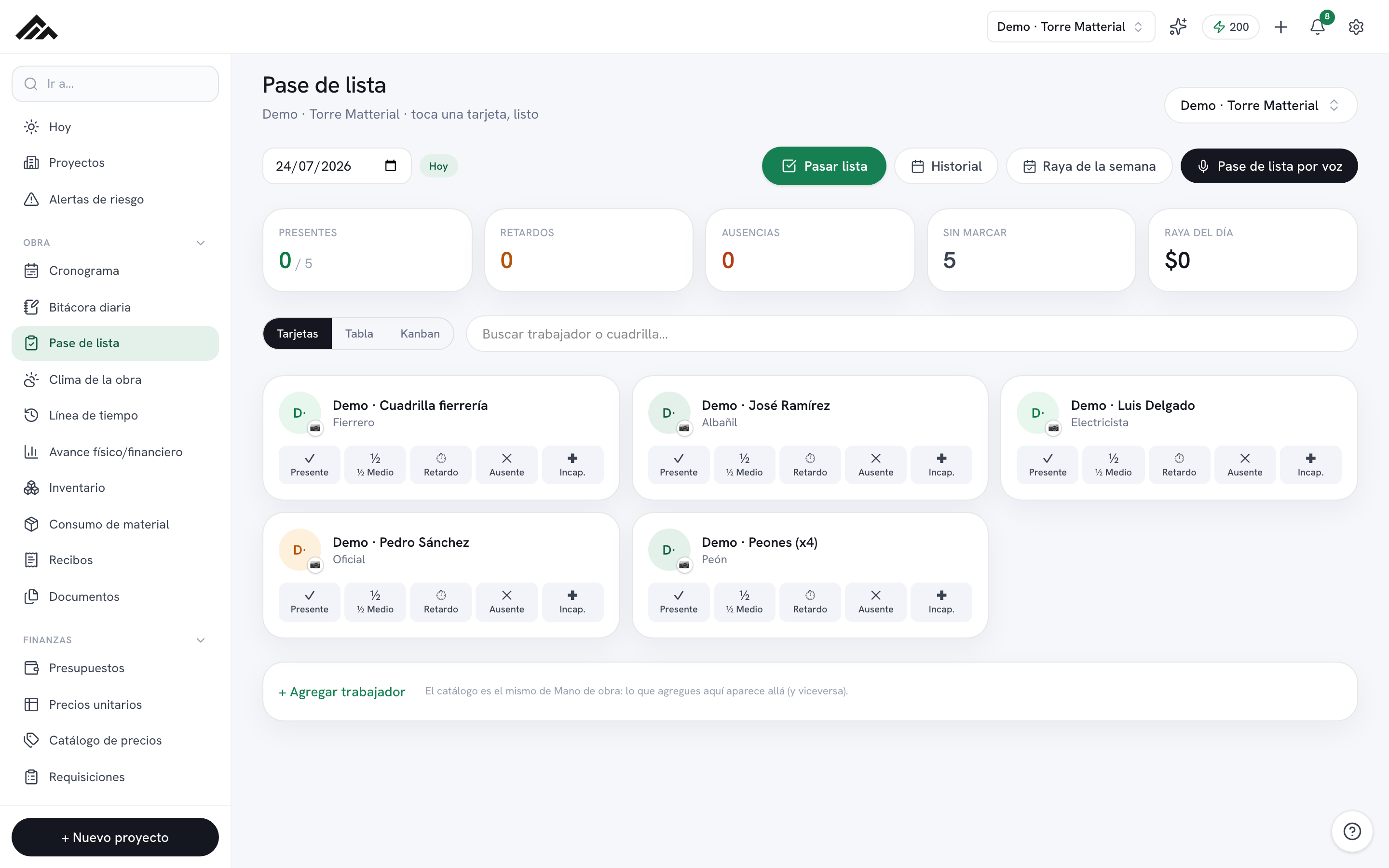Switch to the Tabla view tab
The width and height of the screenshot is (1389, 868).
pos(359,334)
